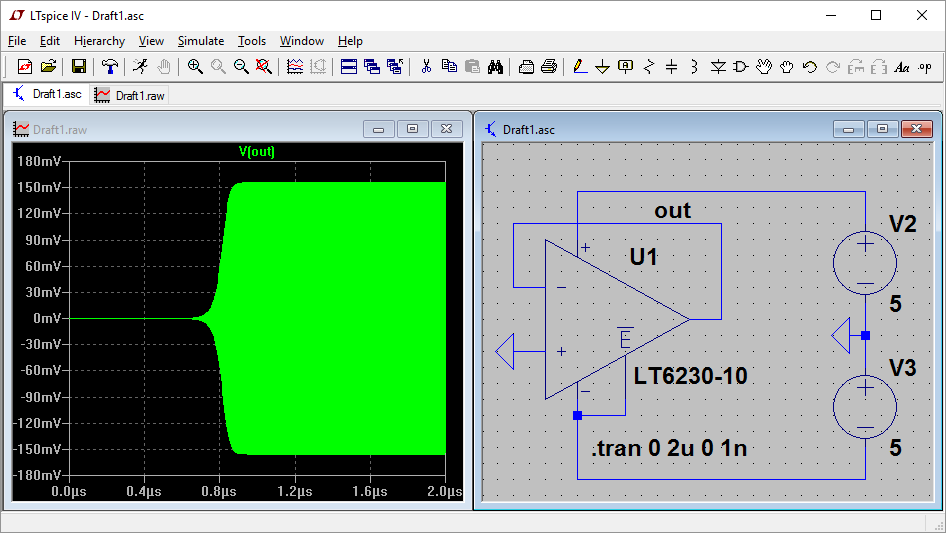Open the control panel hammer icon
The image size is (946, 533).
point(110,66)
